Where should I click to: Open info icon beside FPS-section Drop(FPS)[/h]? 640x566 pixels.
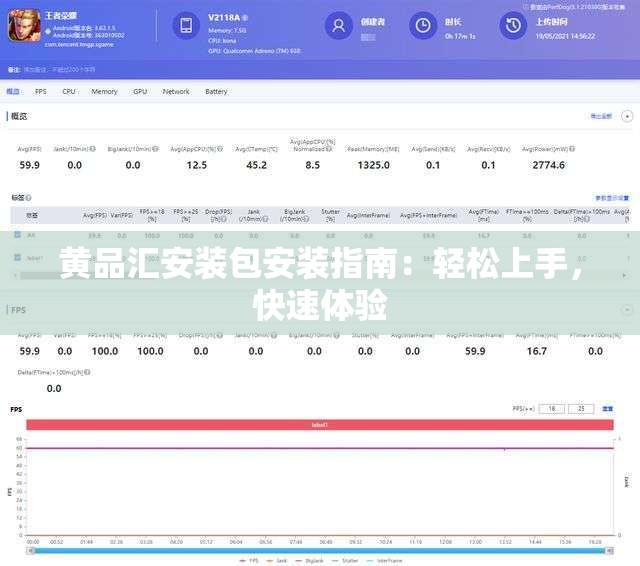220,336
